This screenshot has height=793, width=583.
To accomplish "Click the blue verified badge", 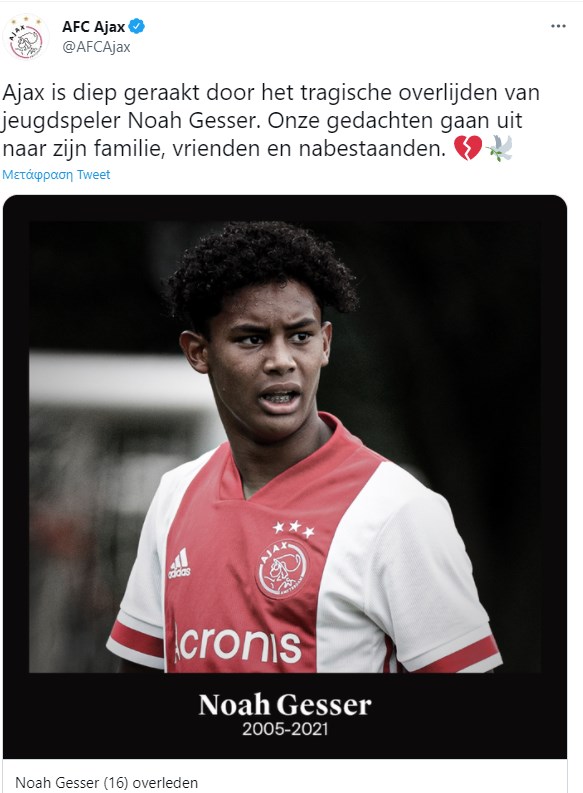I will (137, 26).
